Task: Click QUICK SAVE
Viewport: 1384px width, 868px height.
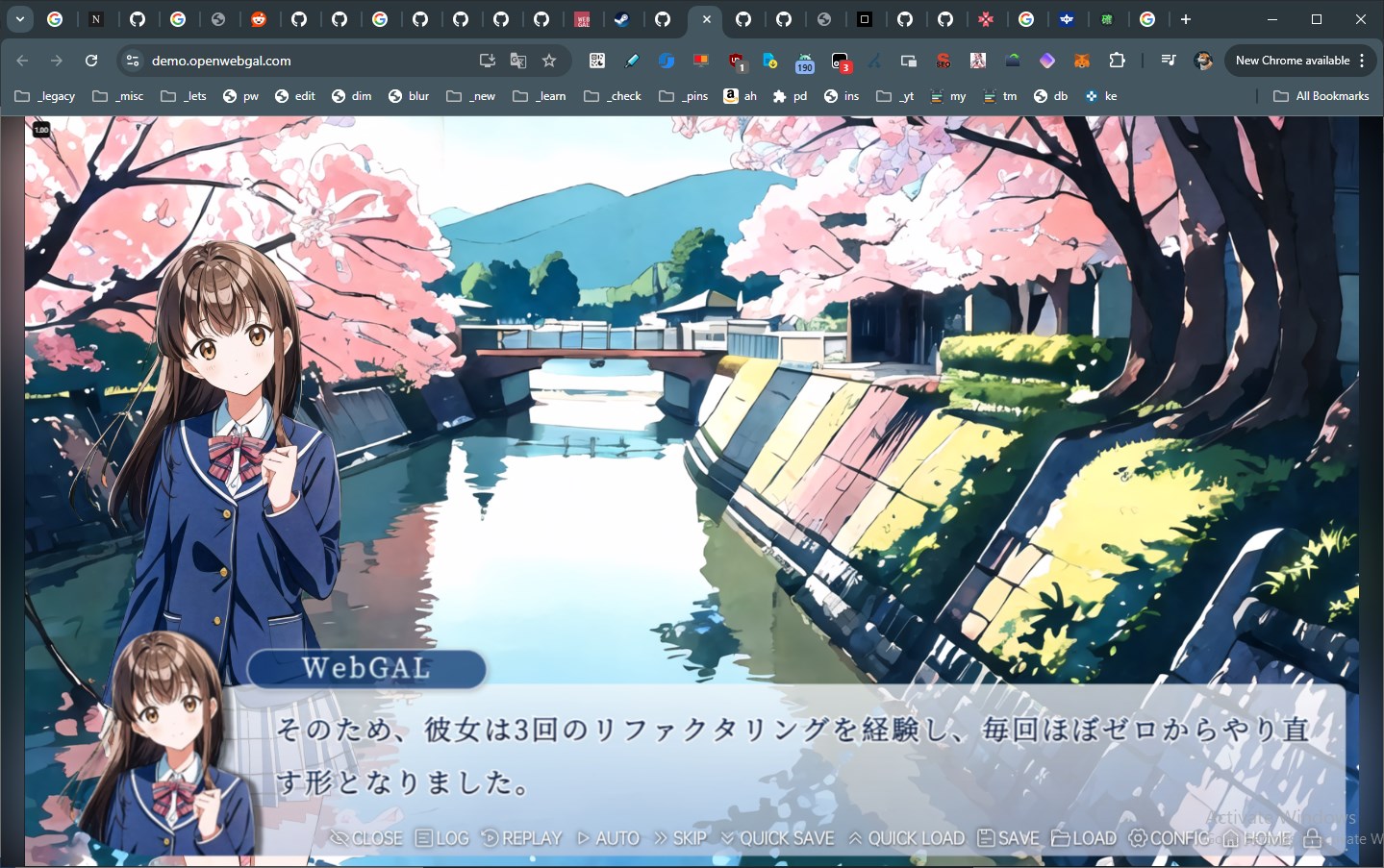Action: (x=777, y=838)
